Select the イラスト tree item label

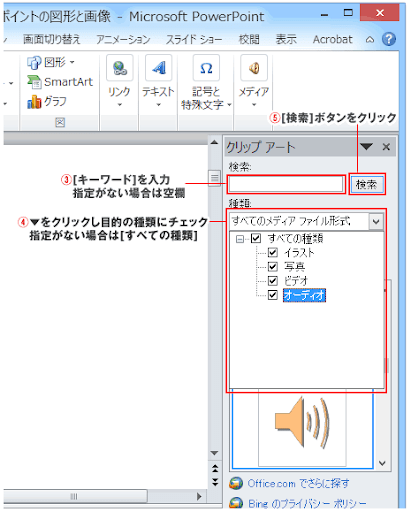[299, 252]
